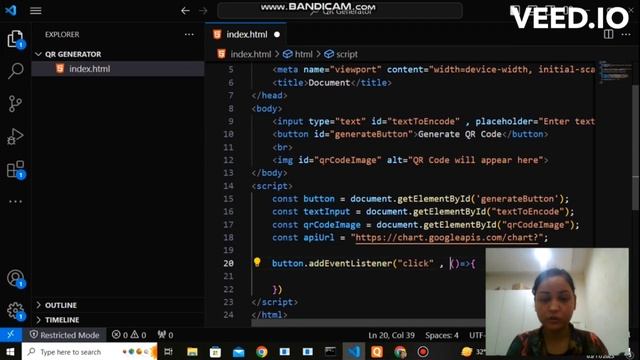Screen dimensions: 640x360
Task: Open Task View on the taskbar
Action: pos(168,351)
